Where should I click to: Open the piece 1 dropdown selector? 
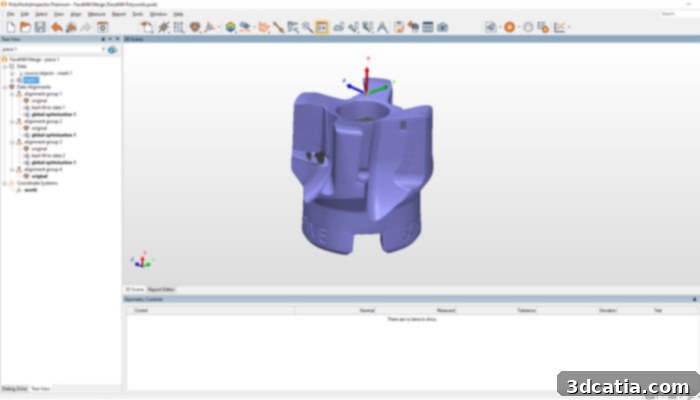[54, 50]
